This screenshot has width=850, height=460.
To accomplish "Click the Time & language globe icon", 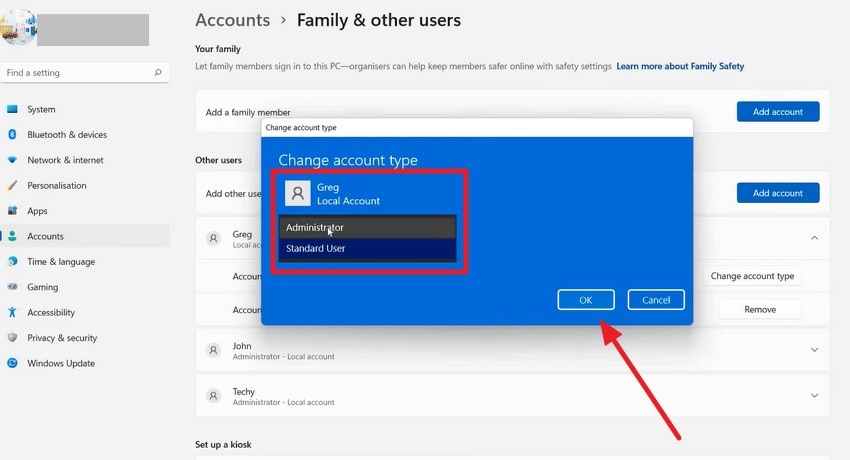I will click(12, 261).
